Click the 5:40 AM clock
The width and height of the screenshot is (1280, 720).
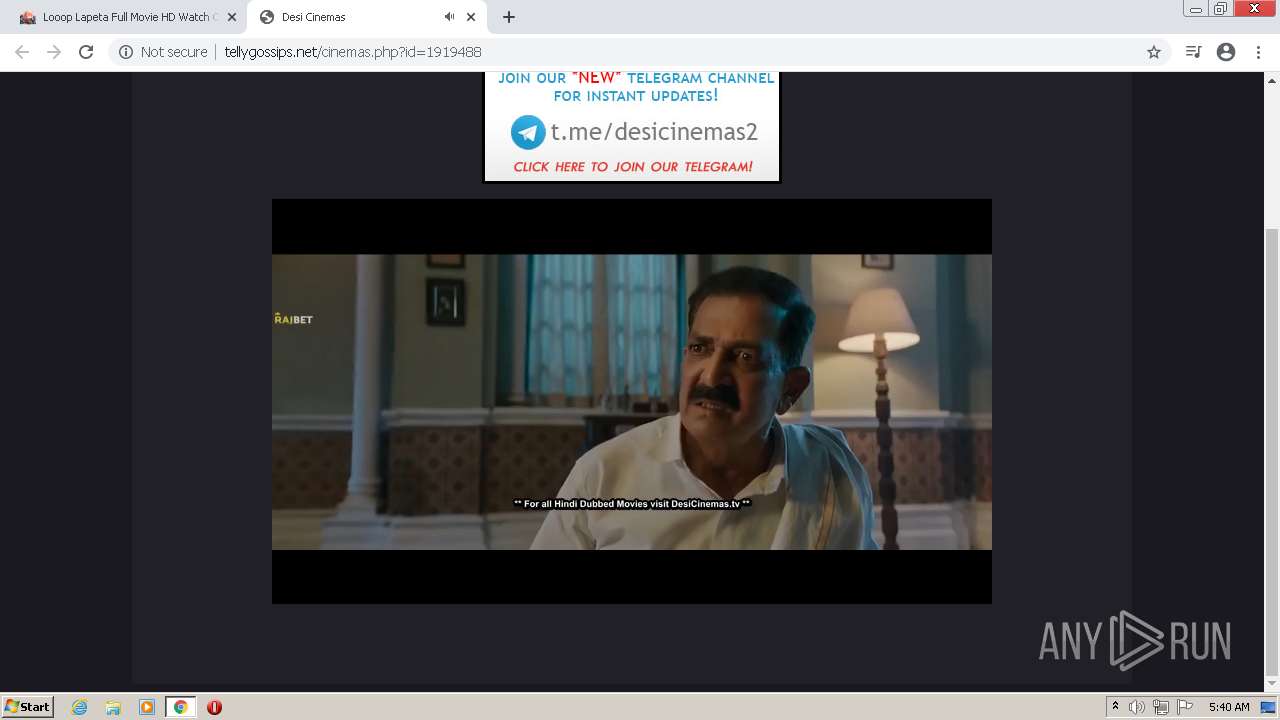tap(1229, 707)
